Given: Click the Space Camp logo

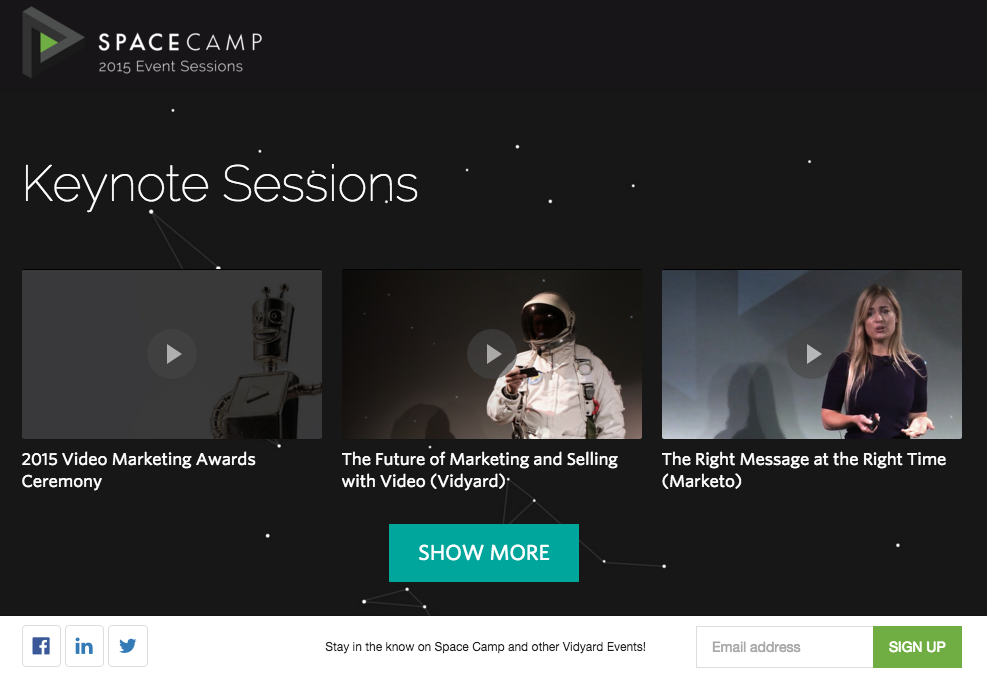Looking at the screenshot, I should (140, 45).
